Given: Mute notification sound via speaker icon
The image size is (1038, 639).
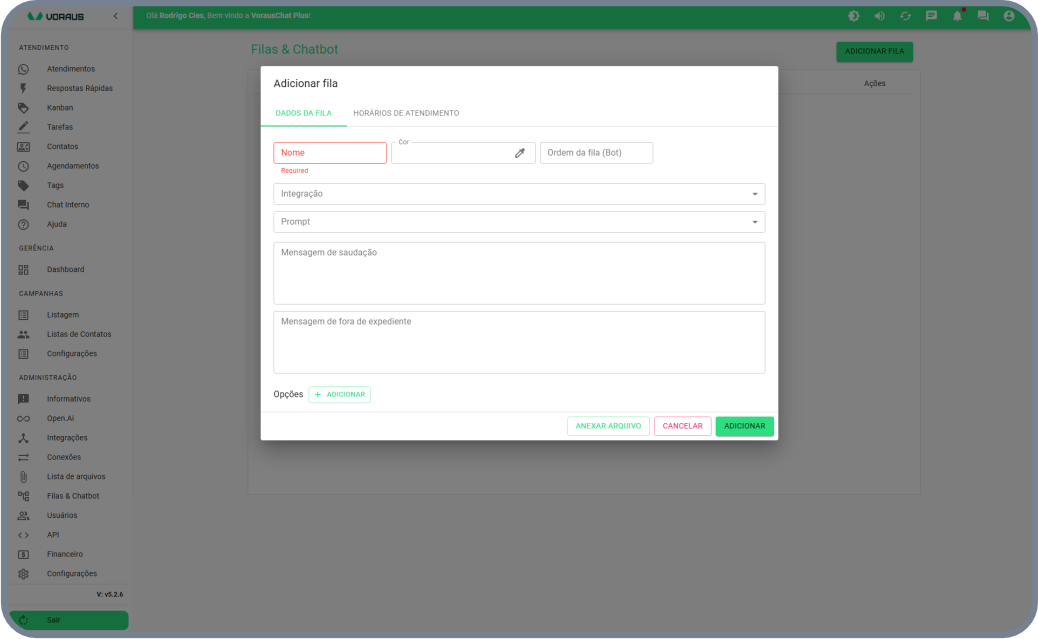Looking at the screenshot, I should (879, 16).
